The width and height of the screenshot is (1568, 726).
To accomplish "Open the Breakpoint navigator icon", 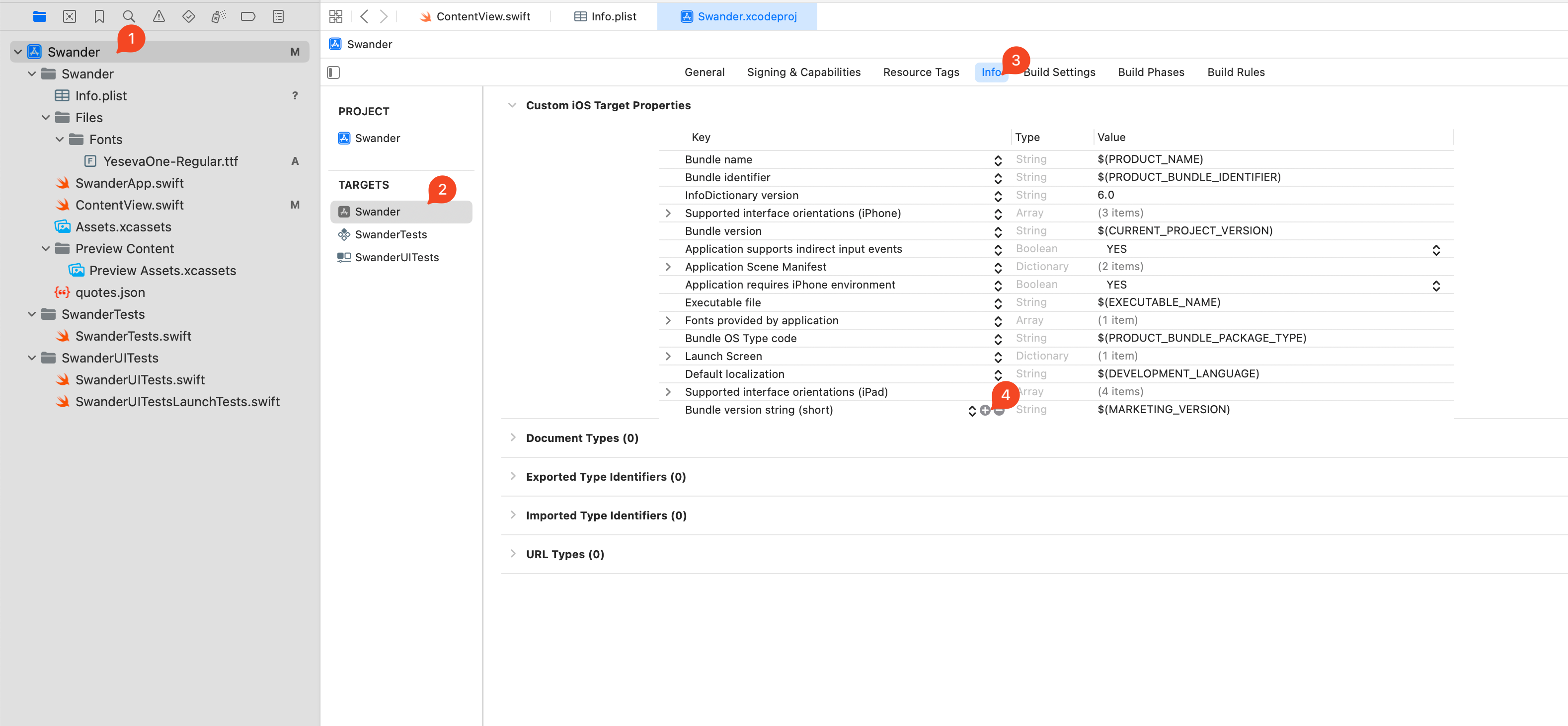I will click(248, 16).
